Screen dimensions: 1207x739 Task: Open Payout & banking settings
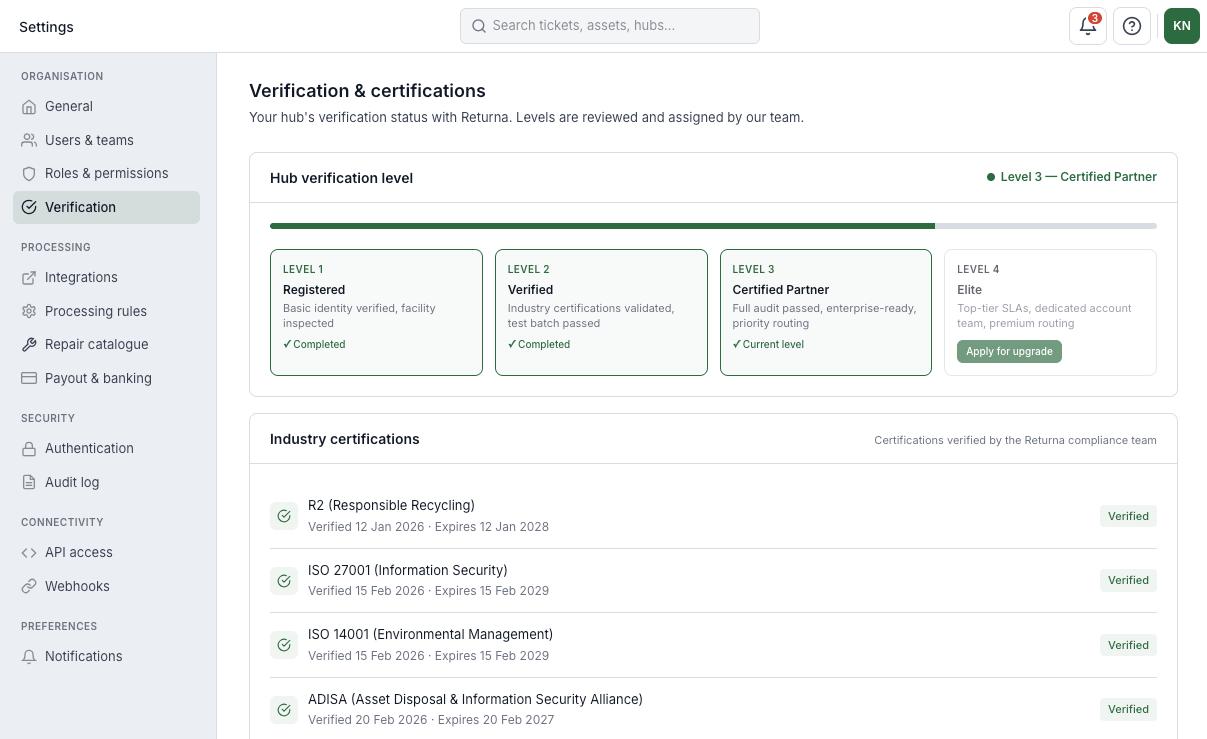point(98,378)
